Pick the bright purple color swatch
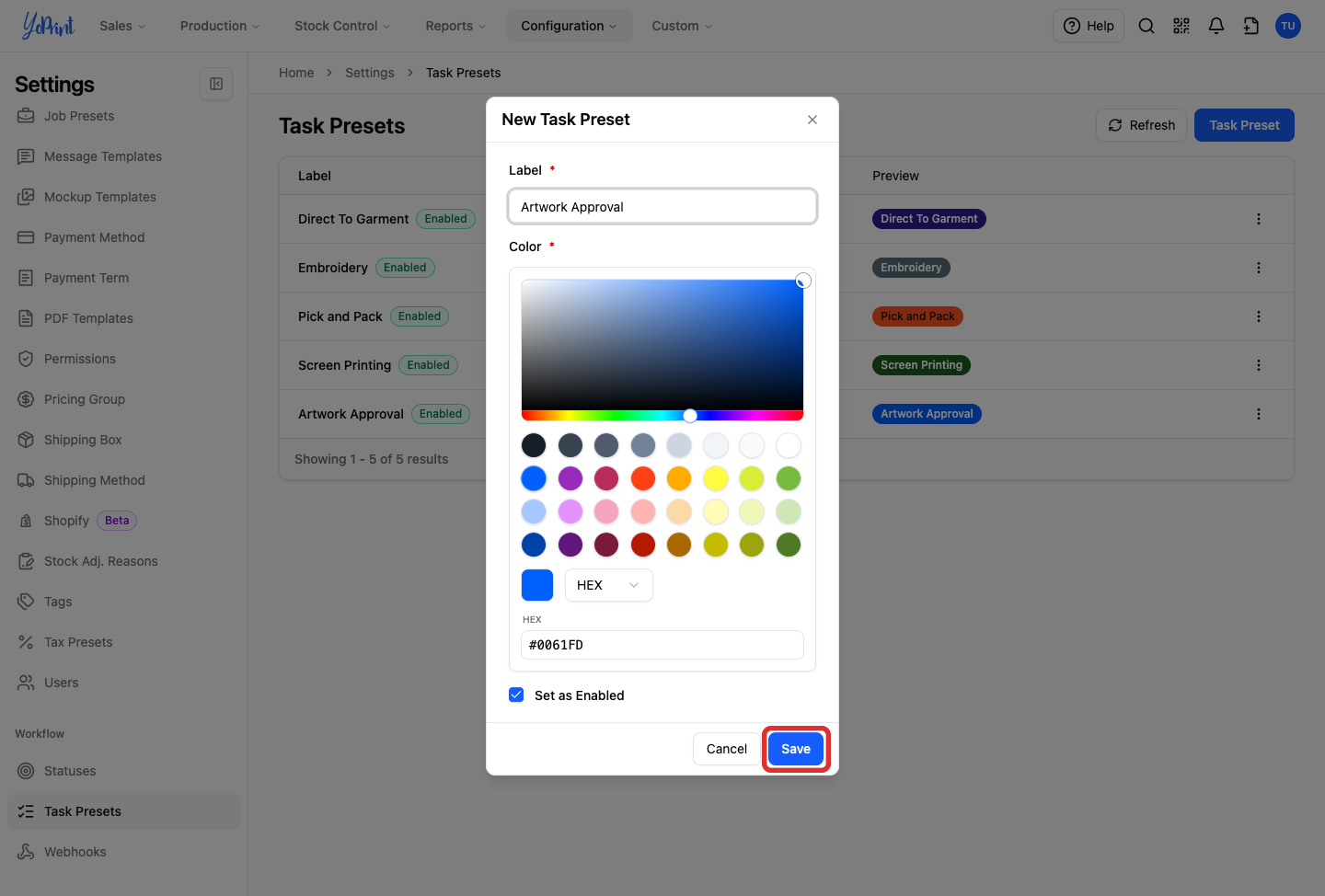The image size is (1325, 896). point(570,478)
